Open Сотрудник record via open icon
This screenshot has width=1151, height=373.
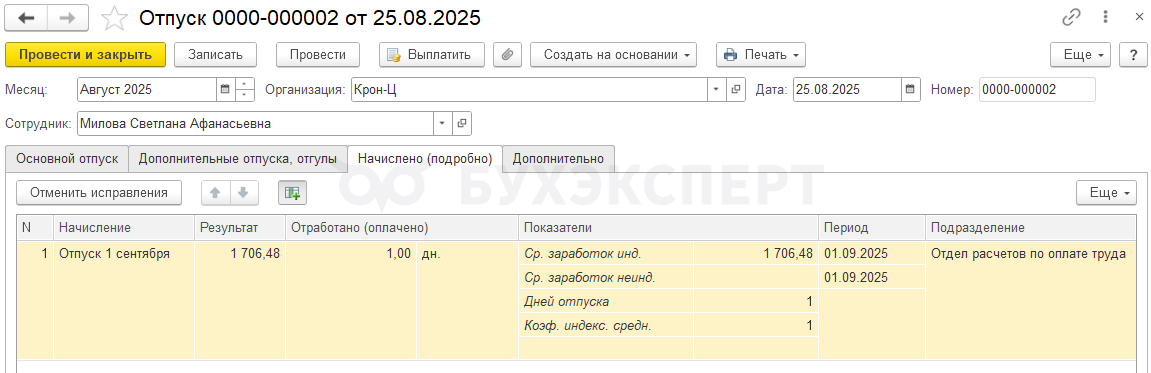tap(462, 123)
